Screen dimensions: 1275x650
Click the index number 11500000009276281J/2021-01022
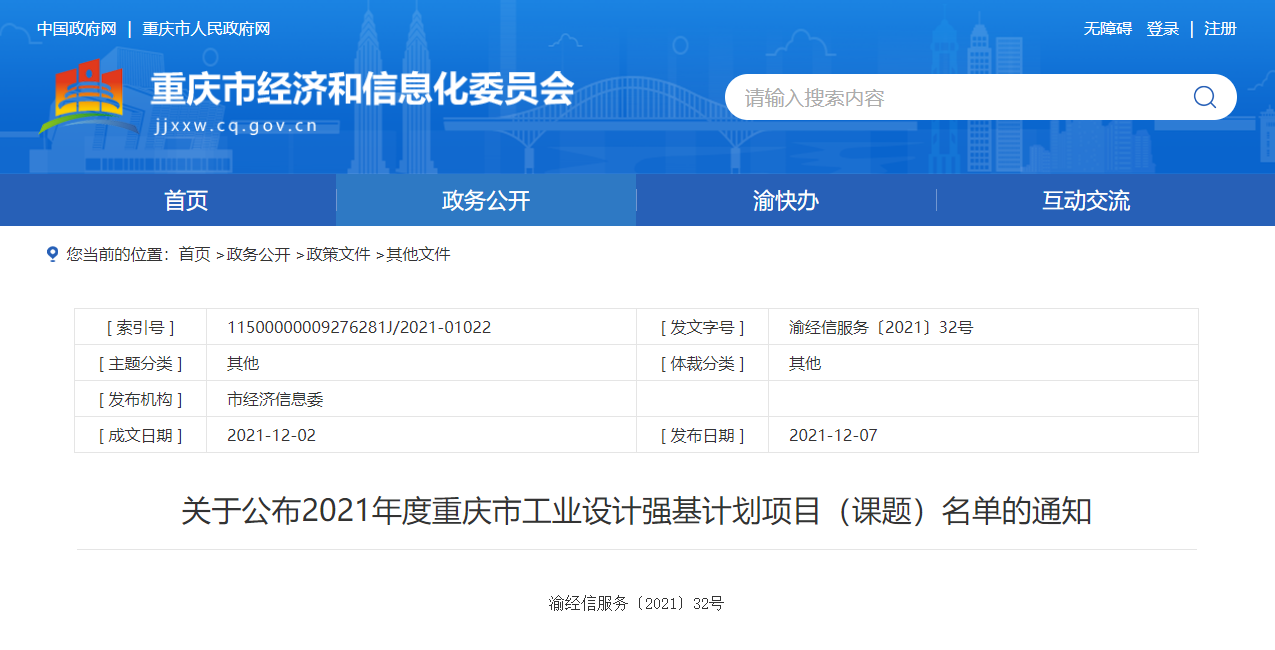point(359,327)
